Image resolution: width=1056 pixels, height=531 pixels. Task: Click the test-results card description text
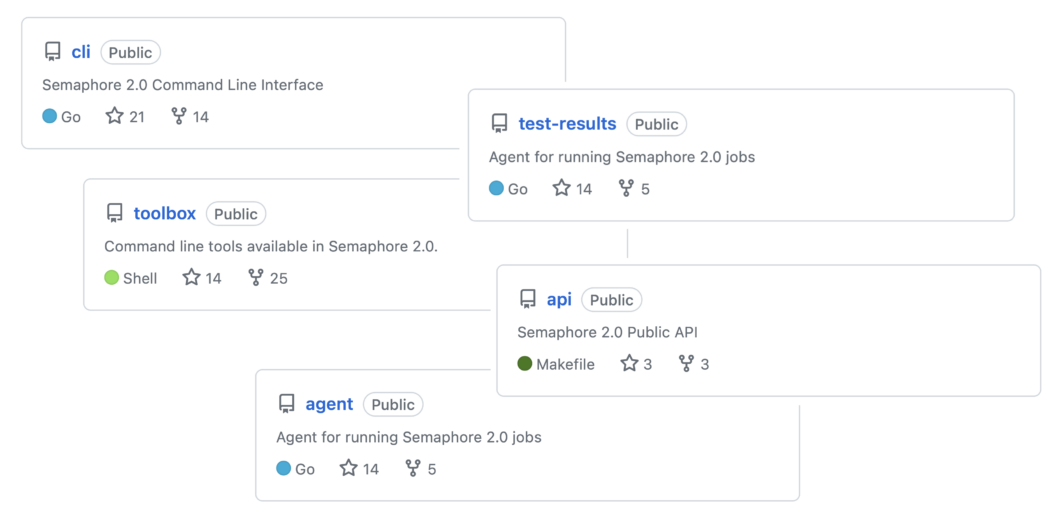622,157
